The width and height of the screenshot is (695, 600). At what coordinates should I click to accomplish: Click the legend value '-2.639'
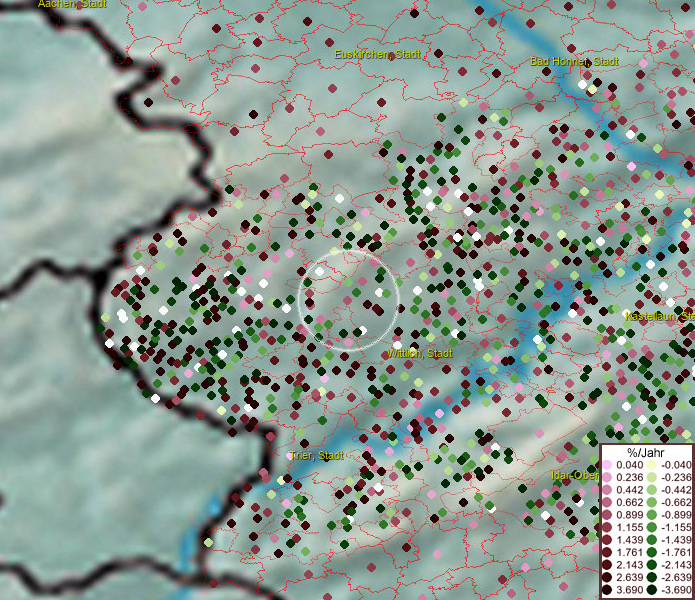(x=676, y=577)
